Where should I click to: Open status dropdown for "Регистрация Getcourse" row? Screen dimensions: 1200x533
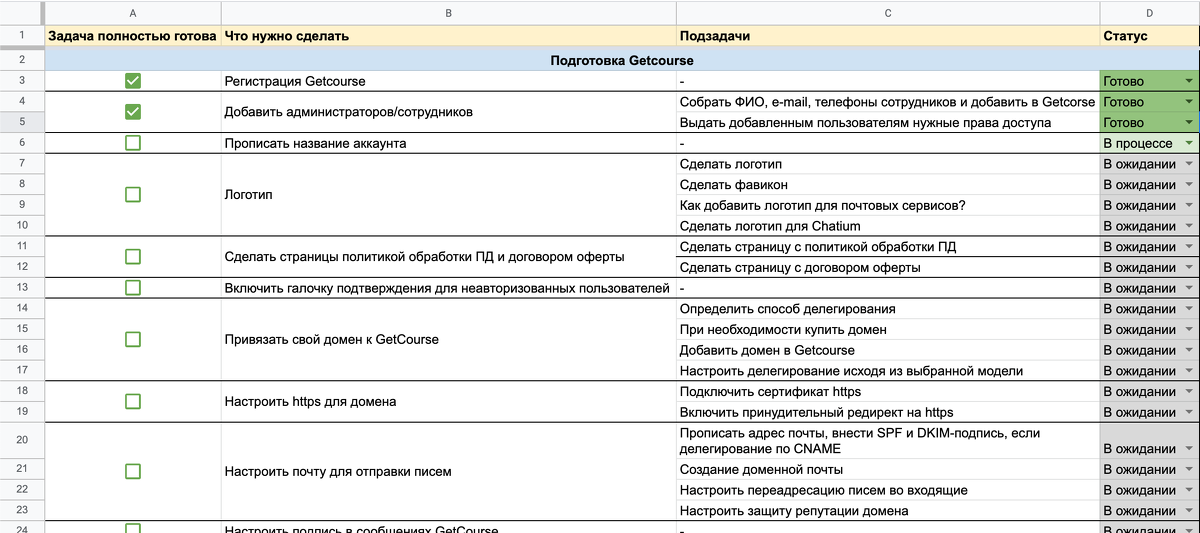click(1188, 82)
